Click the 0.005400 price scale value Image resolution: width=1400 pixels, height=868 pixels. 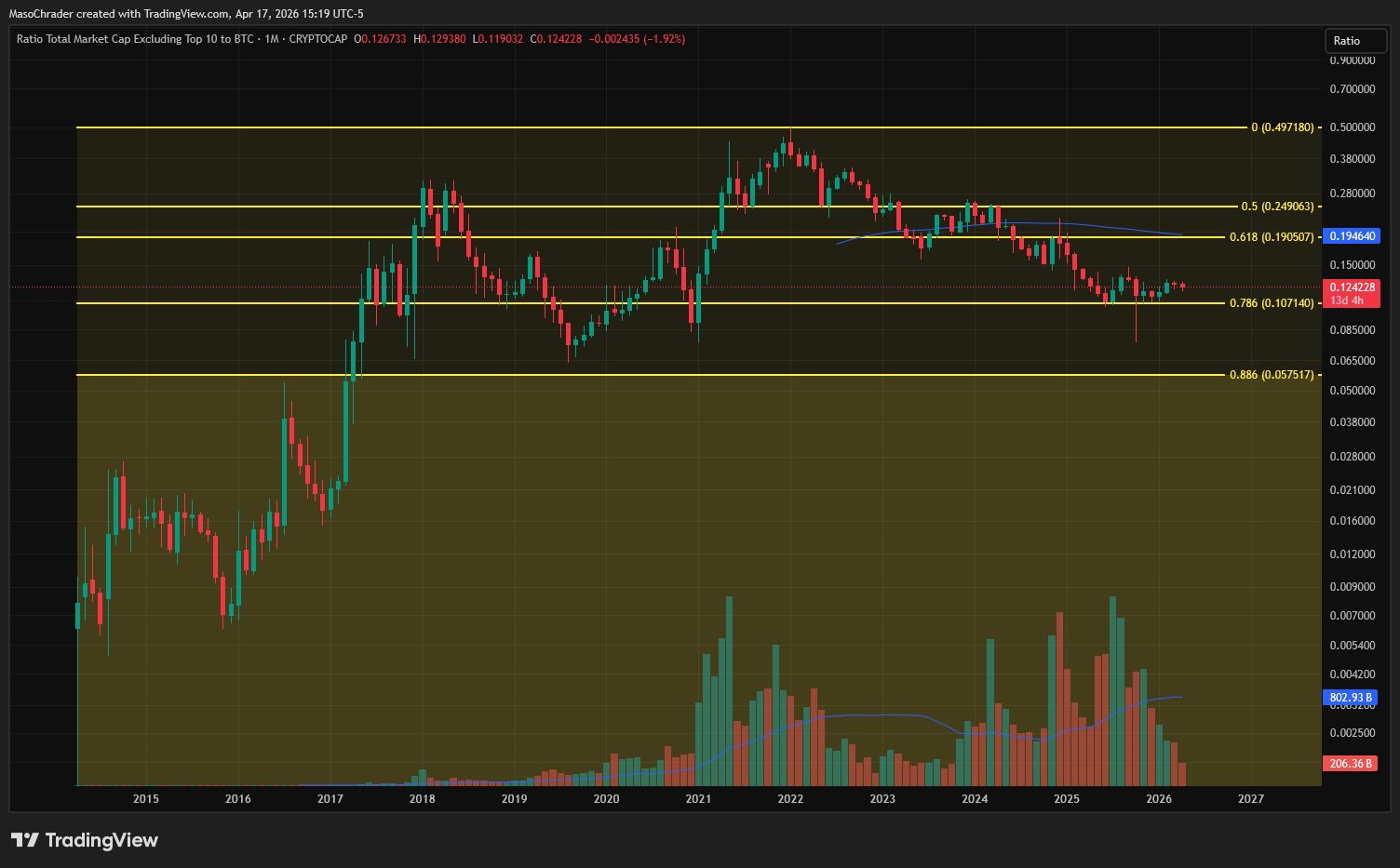1353,646
